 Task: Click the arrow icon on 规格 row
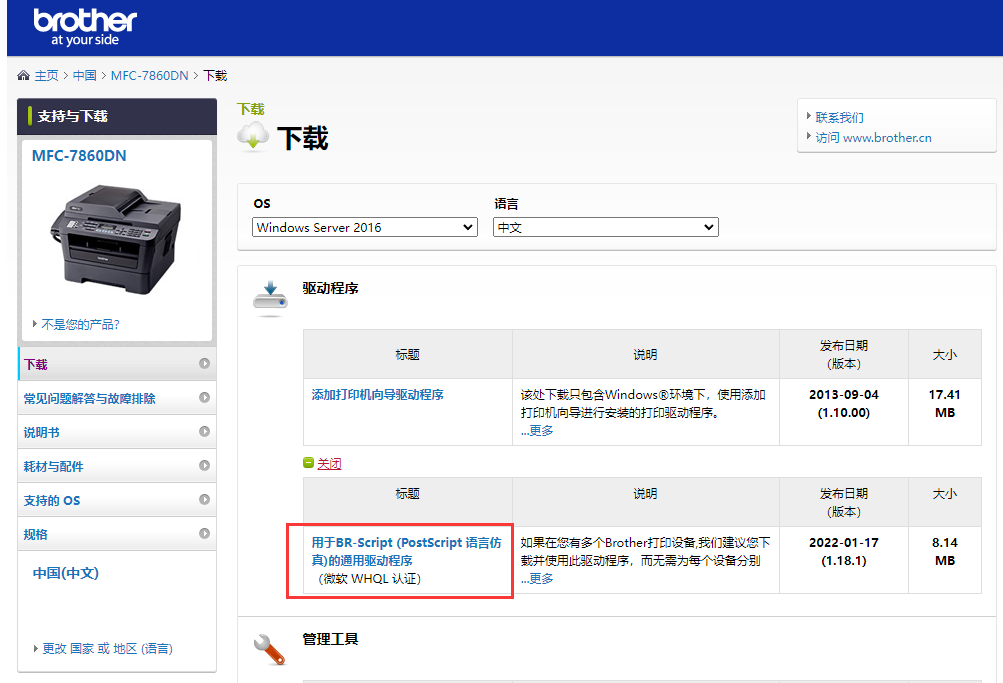pos(204,534)
